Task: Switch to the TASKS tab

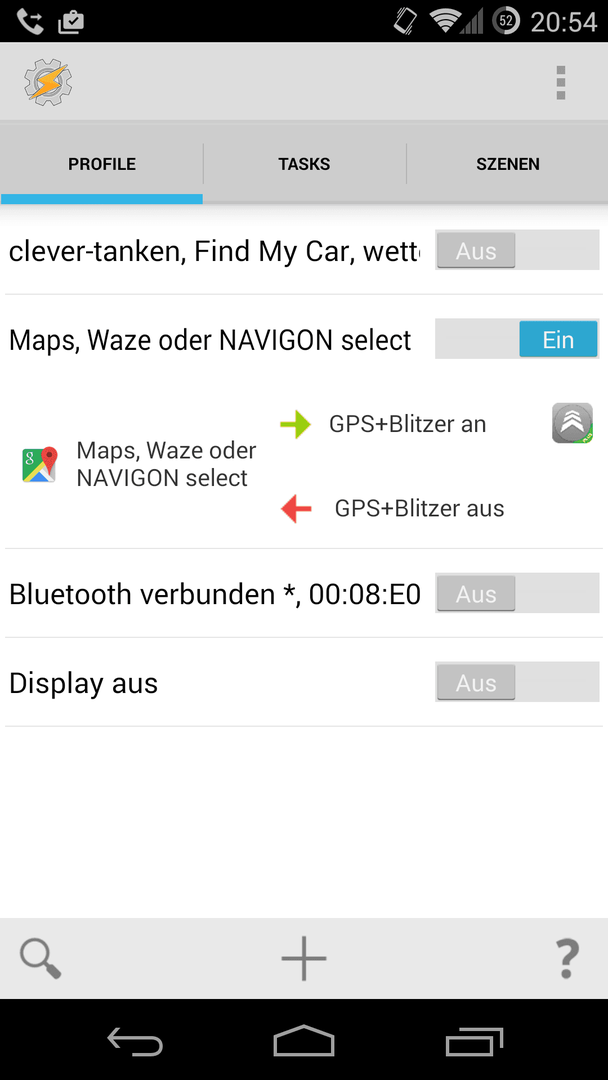Action: click(x=304, y=164)
